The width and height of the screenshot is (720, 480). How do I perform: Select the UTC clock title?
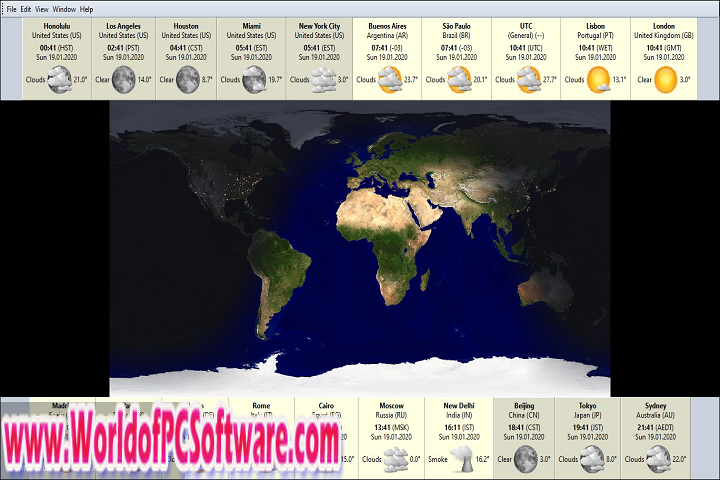coord(526,26)
